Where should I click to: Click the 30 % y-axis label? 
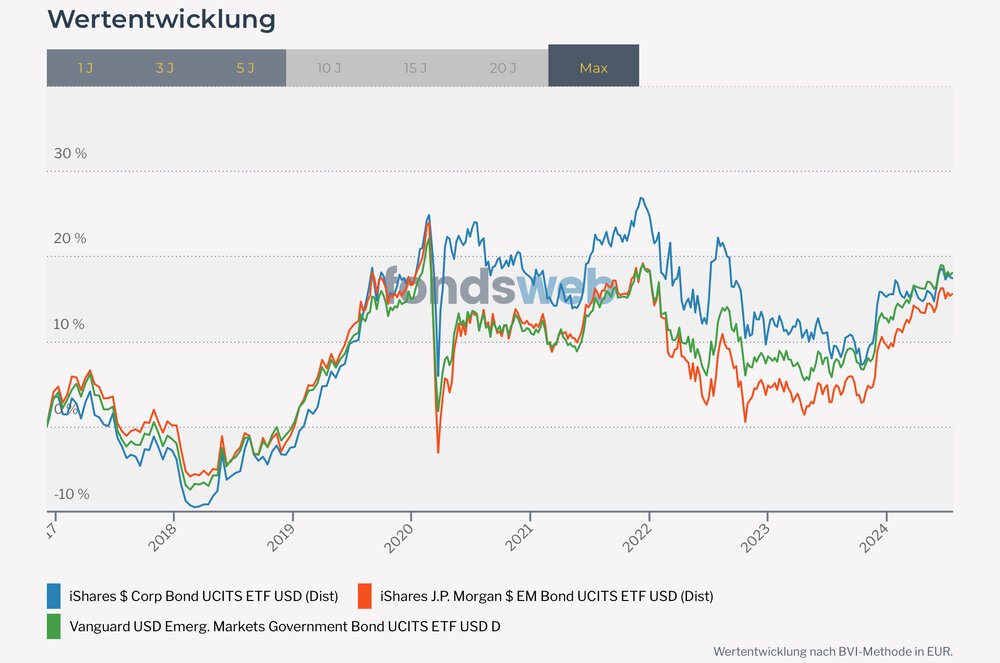pos(70,154)
